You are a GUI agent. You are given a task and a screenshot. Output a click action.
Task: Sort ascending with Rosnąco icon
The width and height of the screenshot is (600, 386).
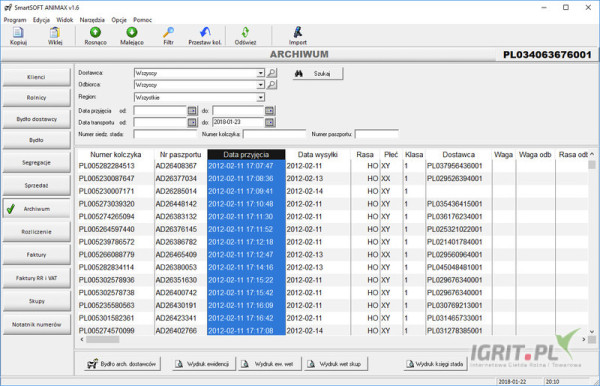pyautogui.click(x=95, y=33)
